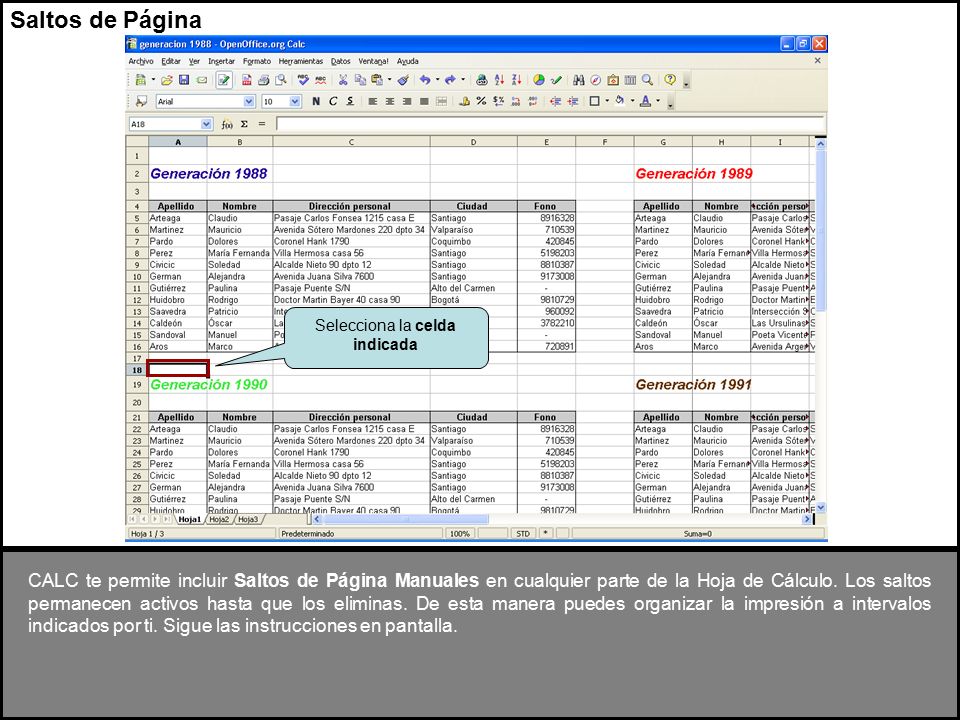Open the font size 10 dropdown

point(295,102)
